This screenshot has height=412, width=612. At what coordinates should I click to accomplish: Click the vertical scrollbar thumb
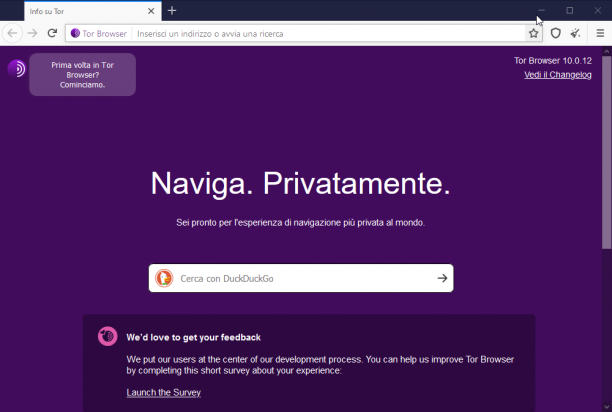pos(606,152)
